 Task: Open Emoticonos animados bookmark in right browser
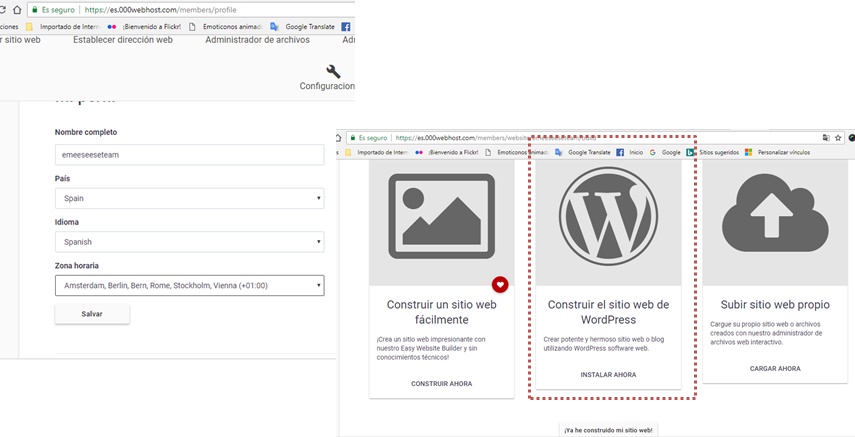pyautogui.click(x=516, y=153)
